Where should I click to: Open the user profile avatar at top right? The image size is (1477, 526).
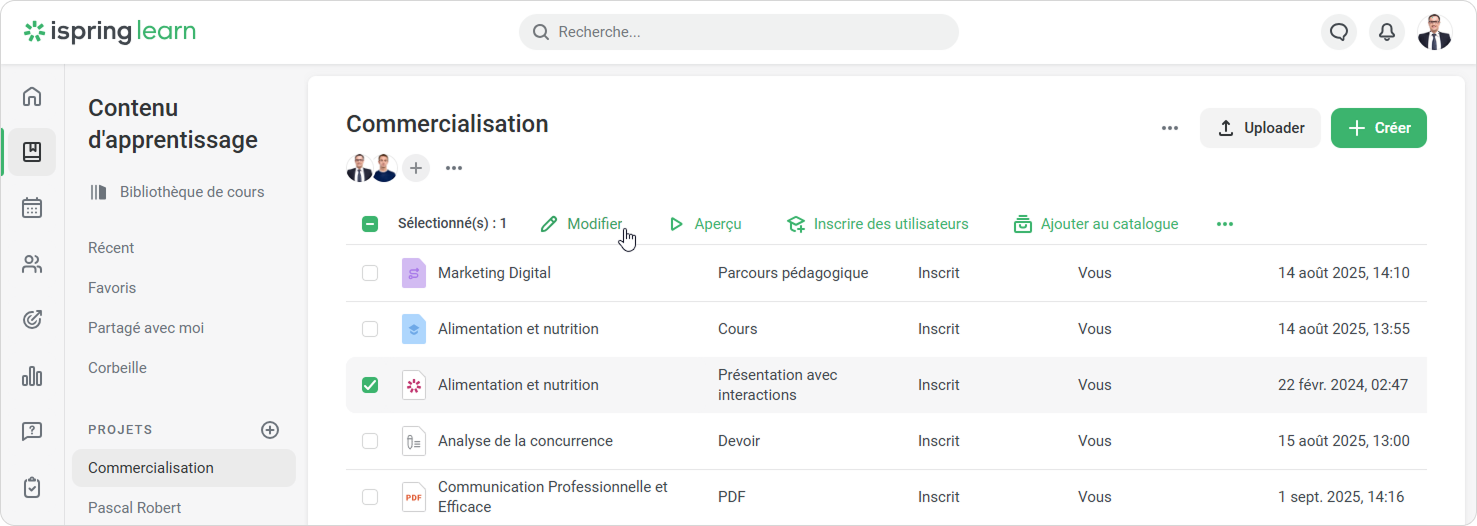tap(1435, 32)
